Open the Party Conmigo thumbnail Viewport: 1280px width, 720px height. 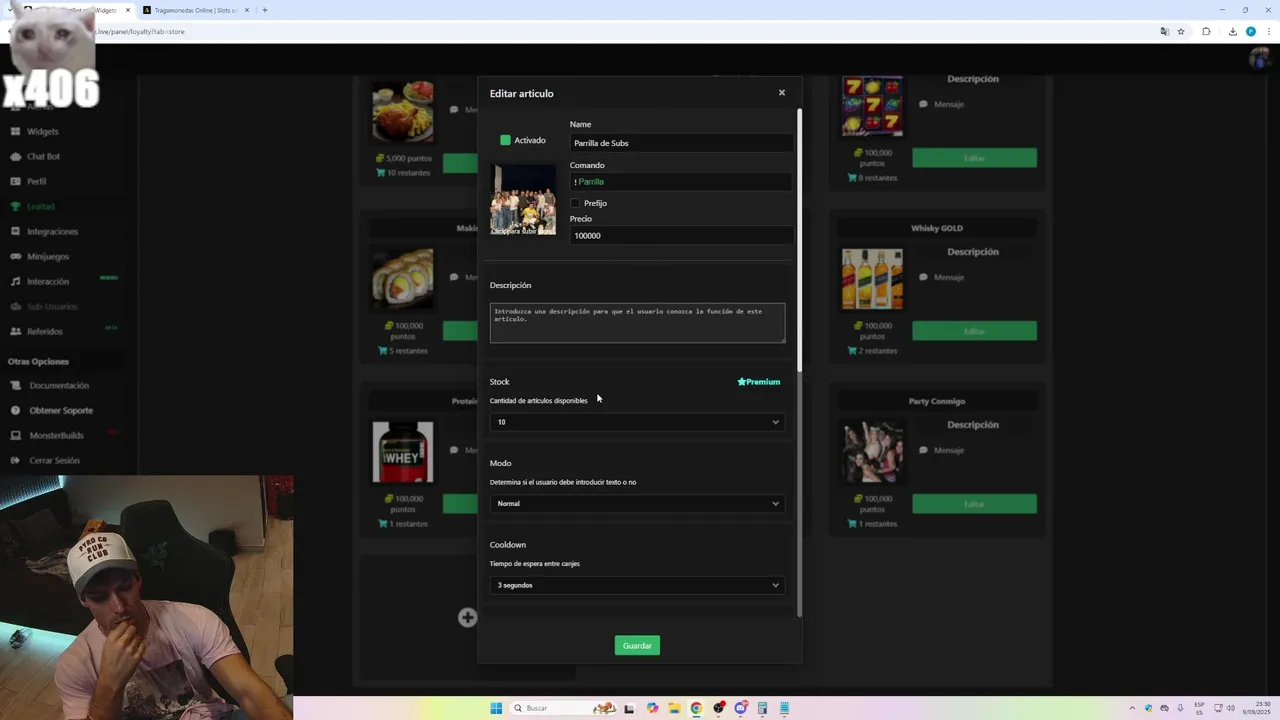pyautogui.click(x=872, y=452)
